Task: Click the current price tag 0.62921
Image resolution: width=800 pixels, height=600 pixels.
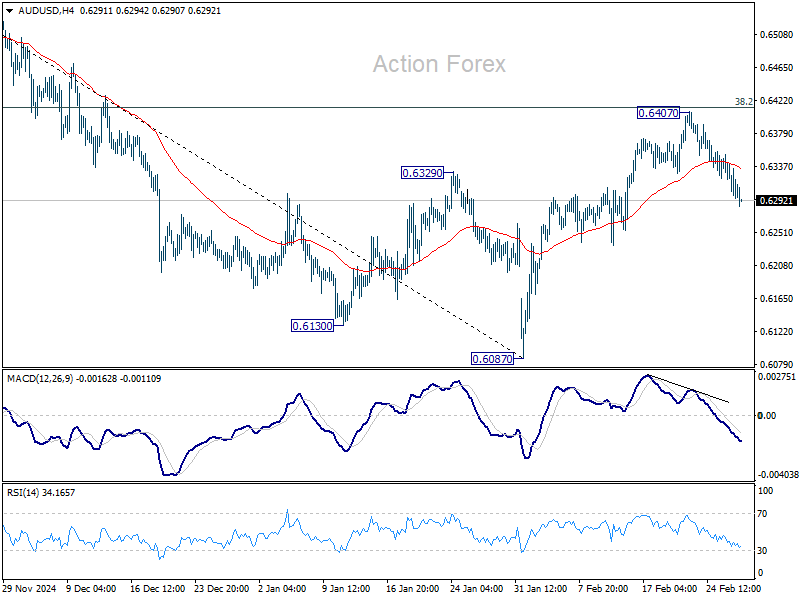Action: 776,201
